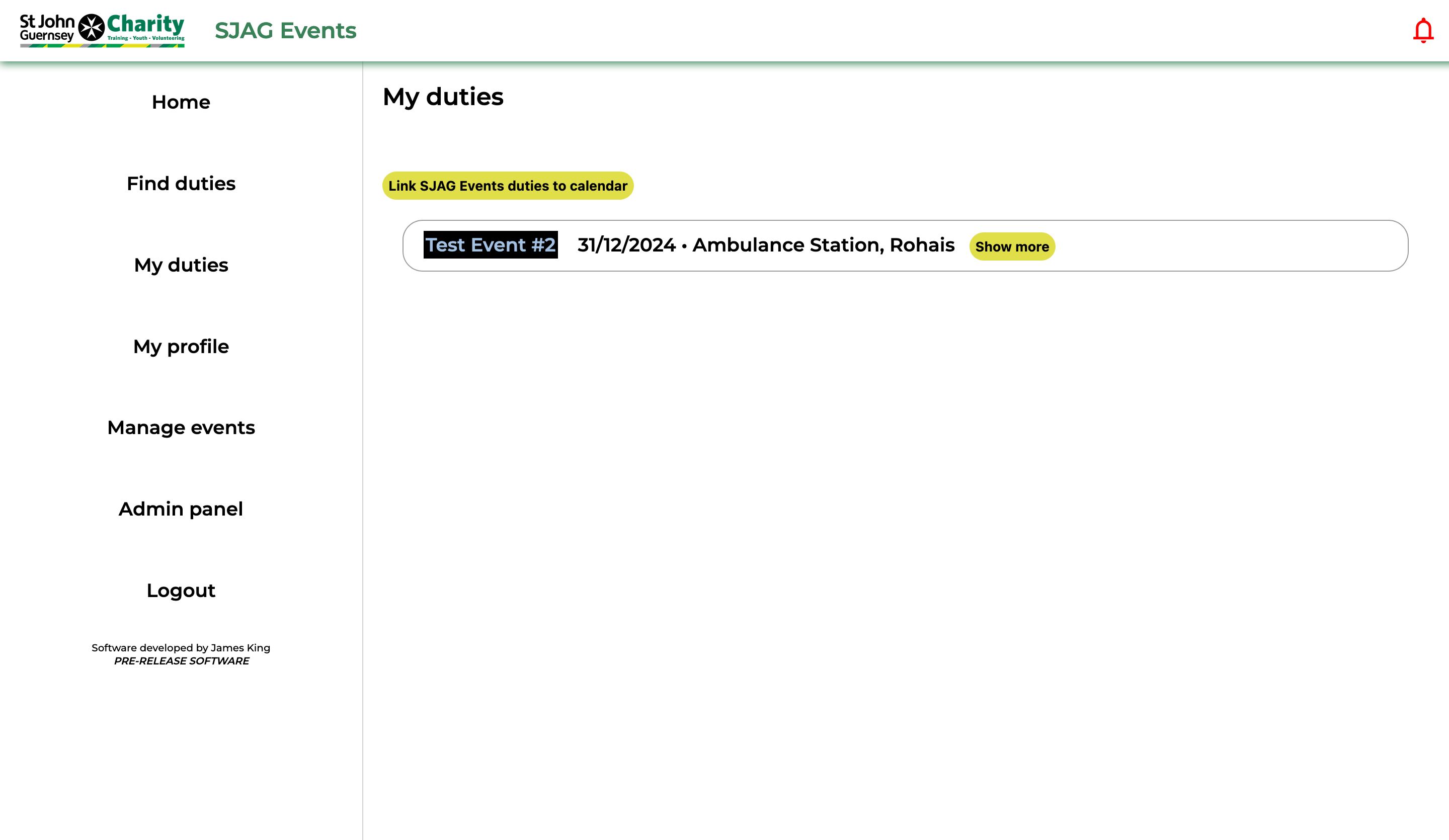
Task: Click the PRE-RELEASE SOFTWARE label
Action: pos(181,661)
